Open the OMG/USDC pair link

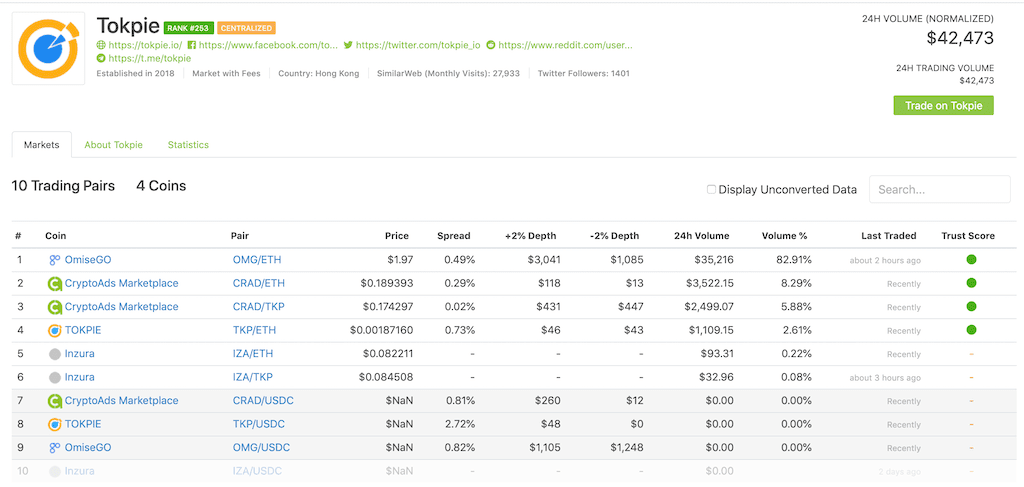[x=261, y=448]
